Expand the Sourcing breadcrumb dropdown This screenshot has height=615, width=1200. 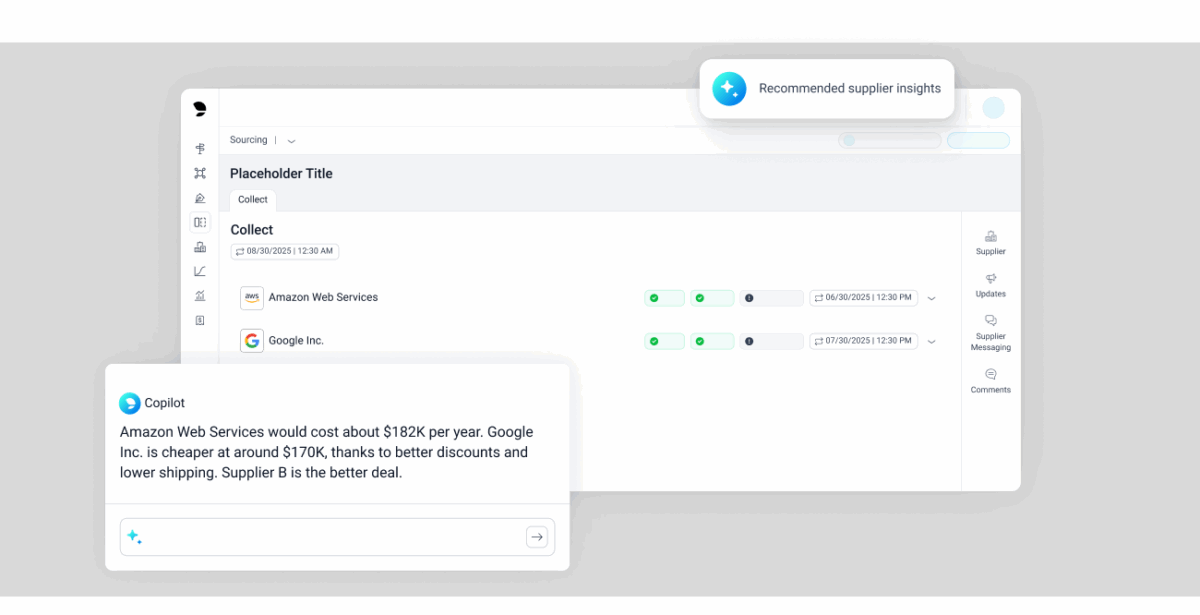pyautogui.click(x=291, y=141)
